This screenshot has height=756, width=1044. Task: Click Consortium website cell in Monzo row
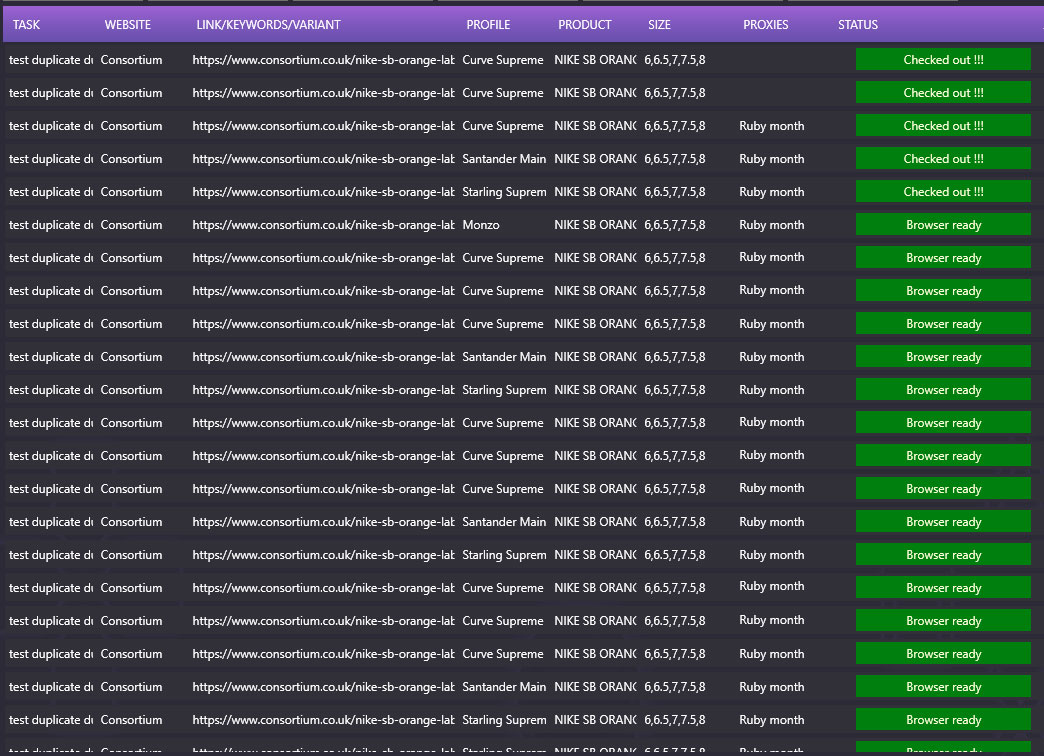pos(131,225)
